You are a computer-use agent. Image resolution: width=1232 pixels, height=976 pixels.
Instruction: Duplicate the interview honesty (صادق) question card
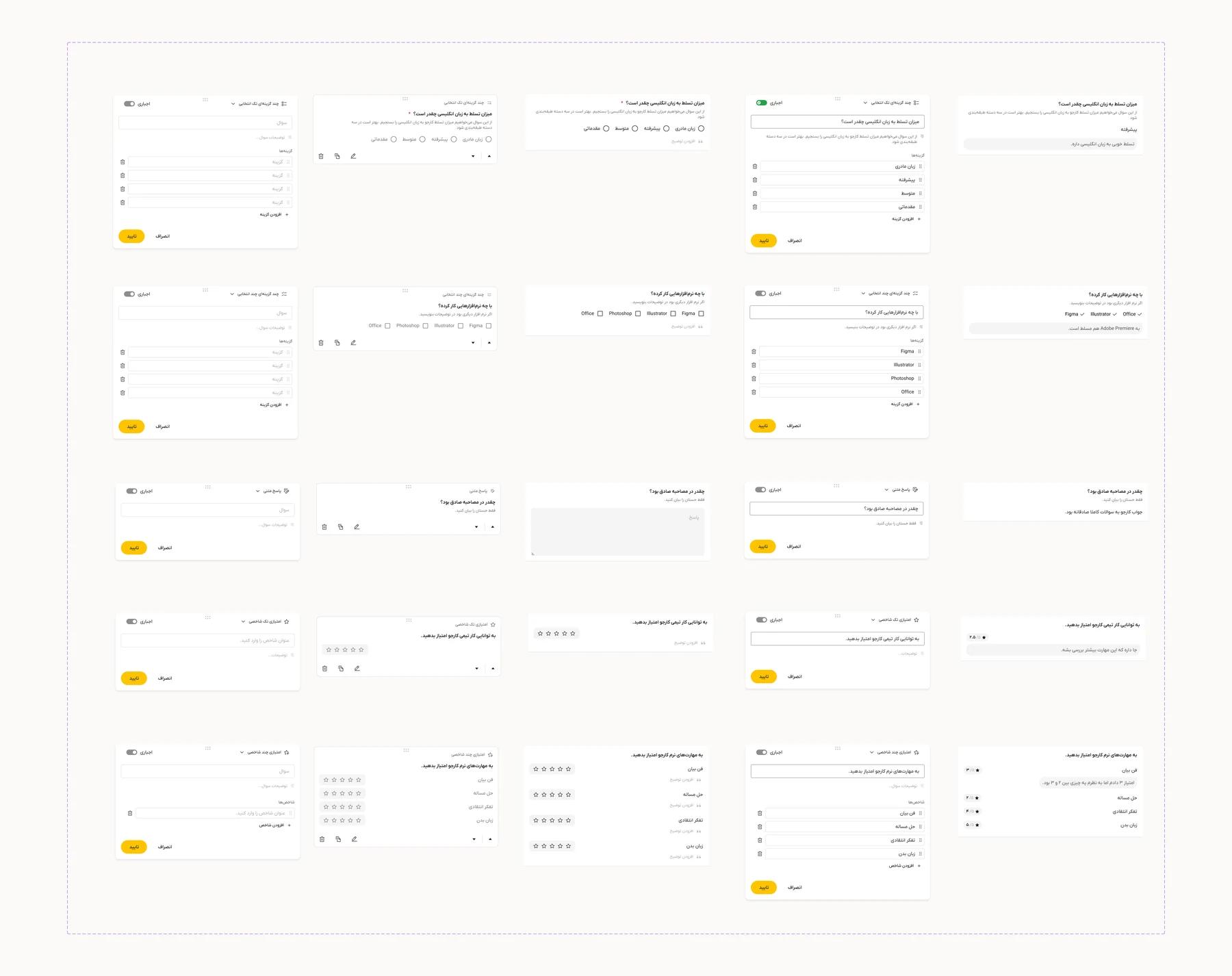click(x=341, y=526)
